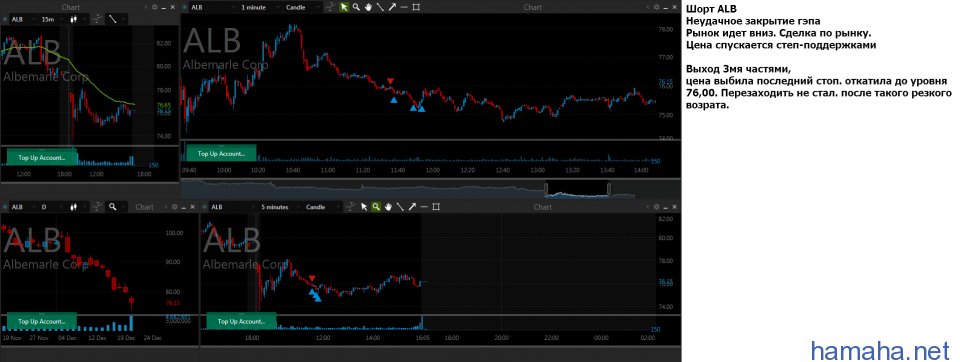Click Top Up Account button under the daily chart
Viewport: 960px width, 362px height.
[x=42, y=321]
